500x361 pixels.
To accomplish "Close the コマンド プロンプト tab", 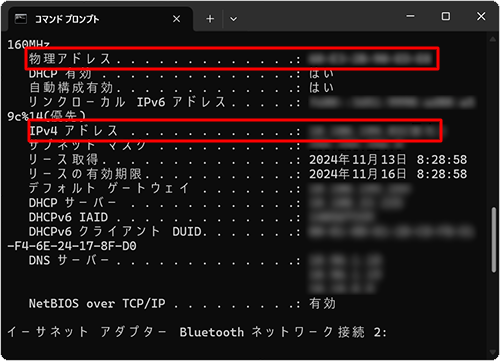I will coord(176,19).
